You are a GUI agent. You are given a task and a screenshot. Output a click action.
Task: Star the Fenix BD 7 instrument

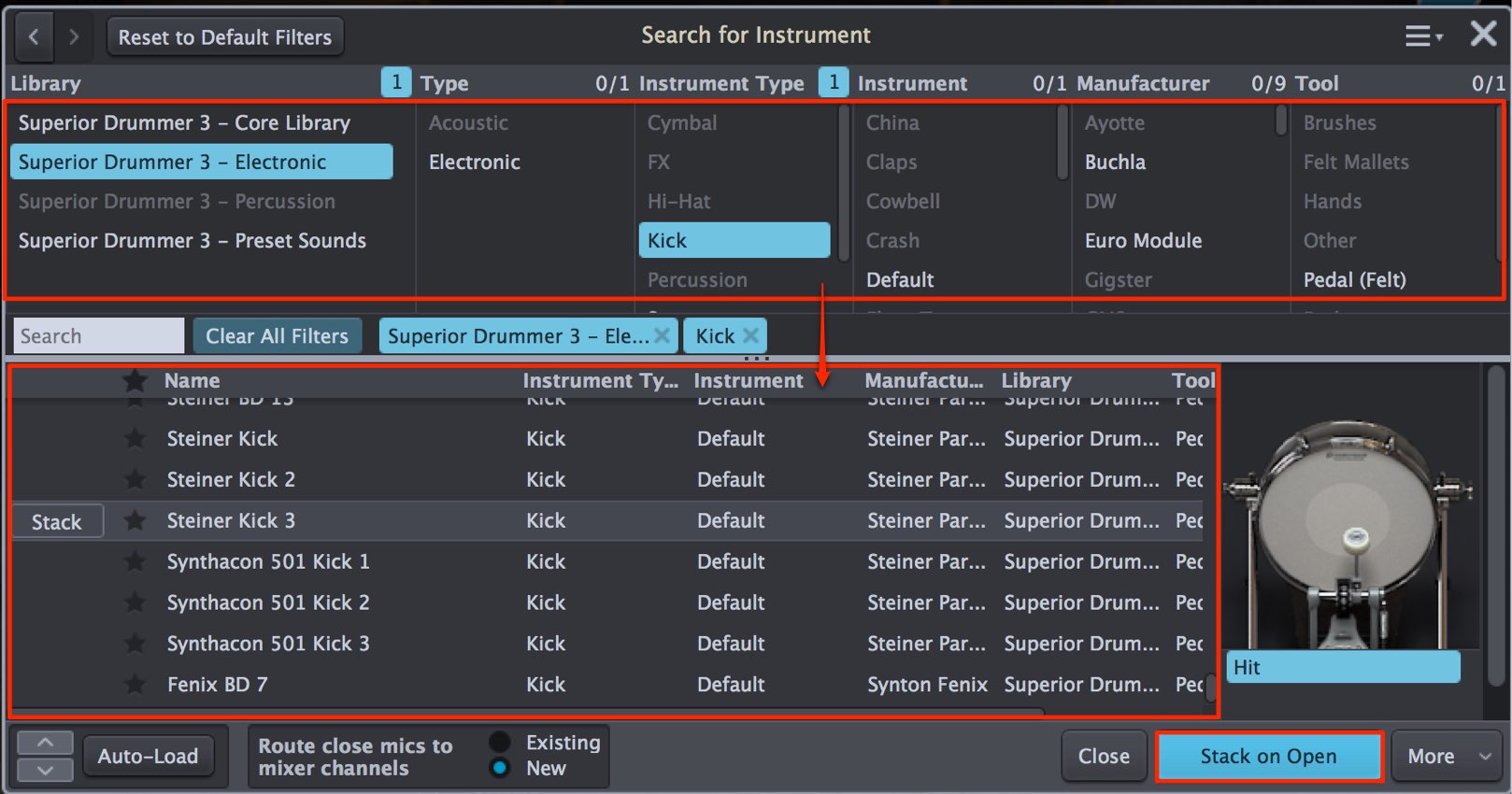pos(136,685)
